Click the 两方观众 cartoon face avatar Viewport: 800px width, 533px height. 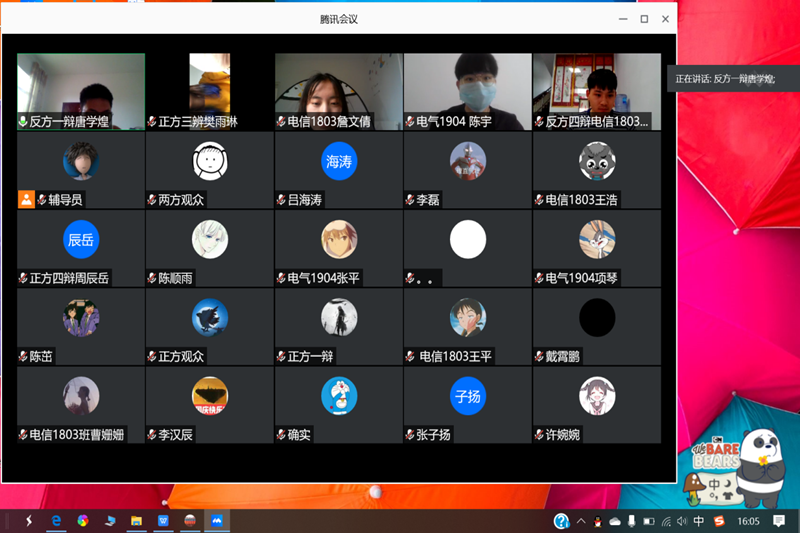[x=210, y=161]
